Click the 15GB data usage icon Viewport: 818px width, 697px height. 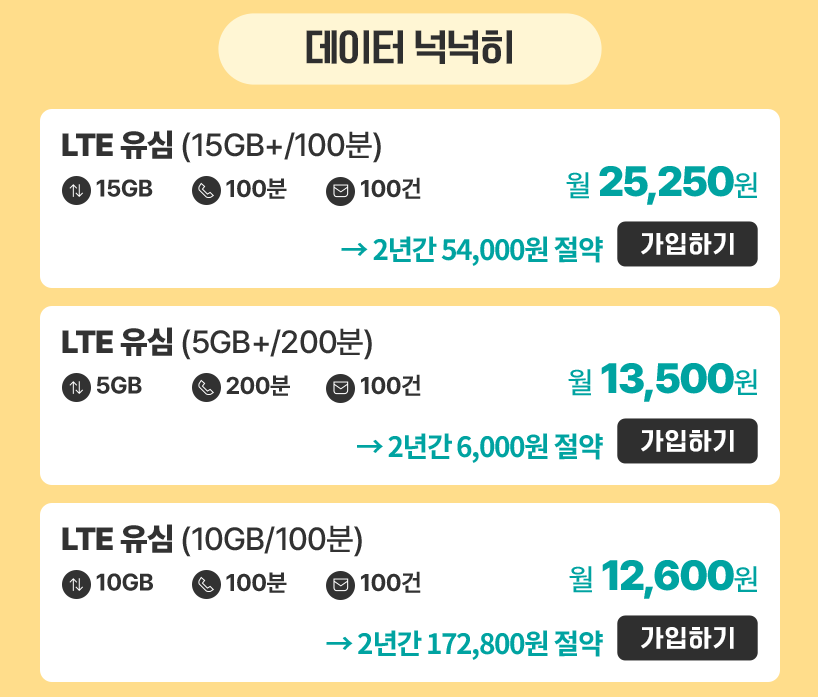78,190
